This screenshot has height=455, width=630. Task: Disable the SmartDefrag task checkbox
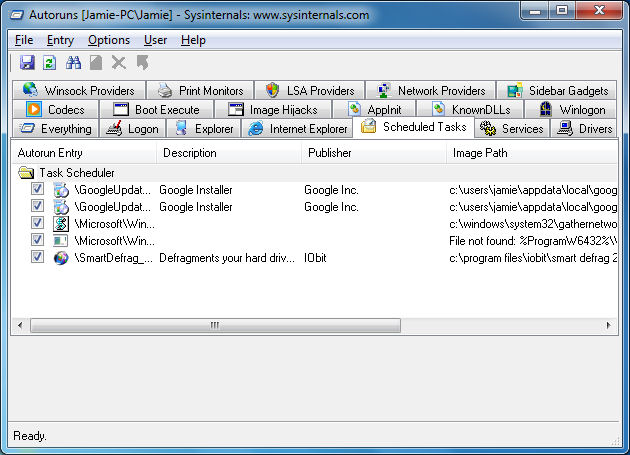click(x=37, y=257)
